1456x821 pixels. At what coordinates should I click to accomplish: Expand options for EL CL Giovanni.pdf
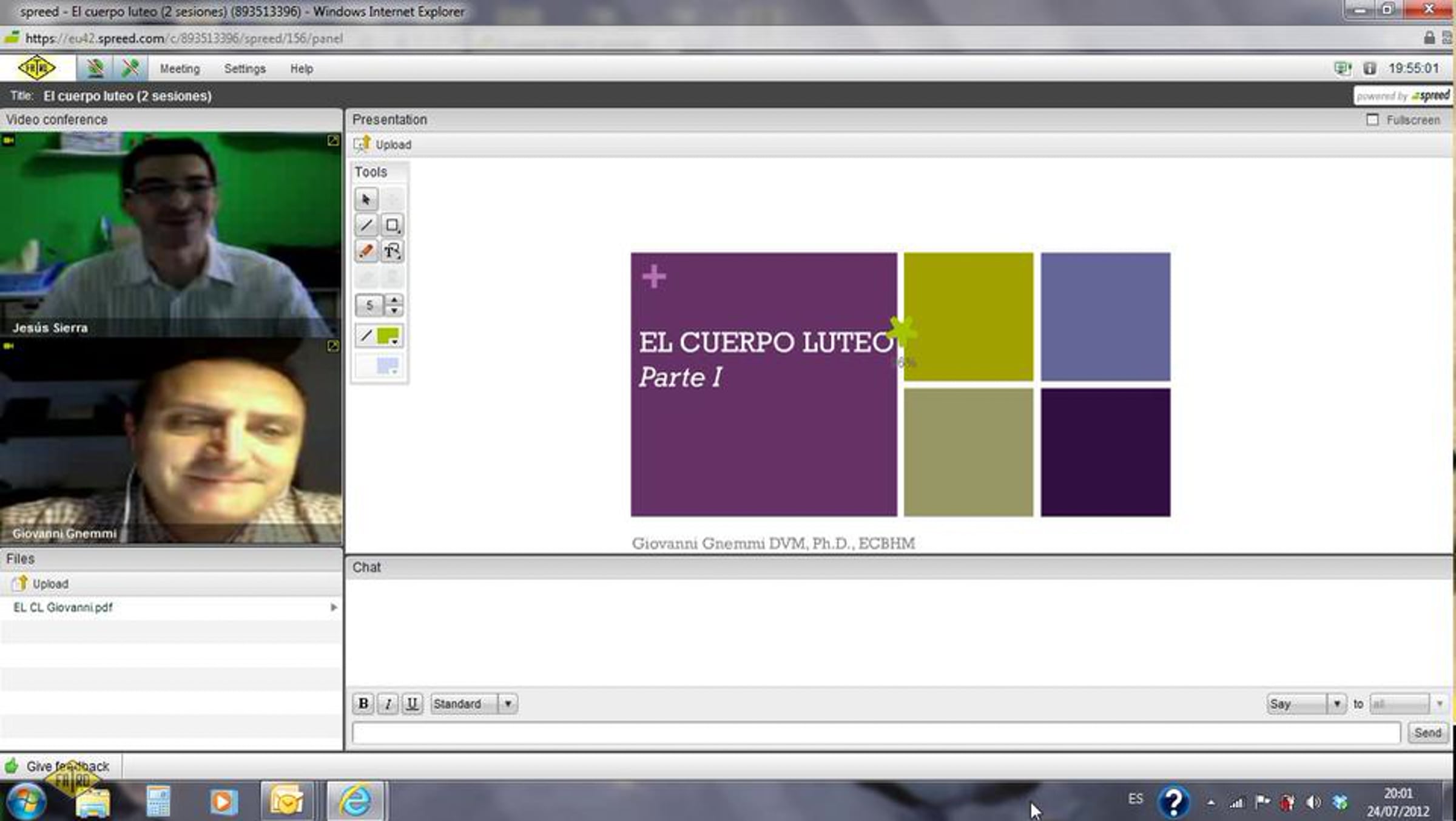(x=333, y=607)
